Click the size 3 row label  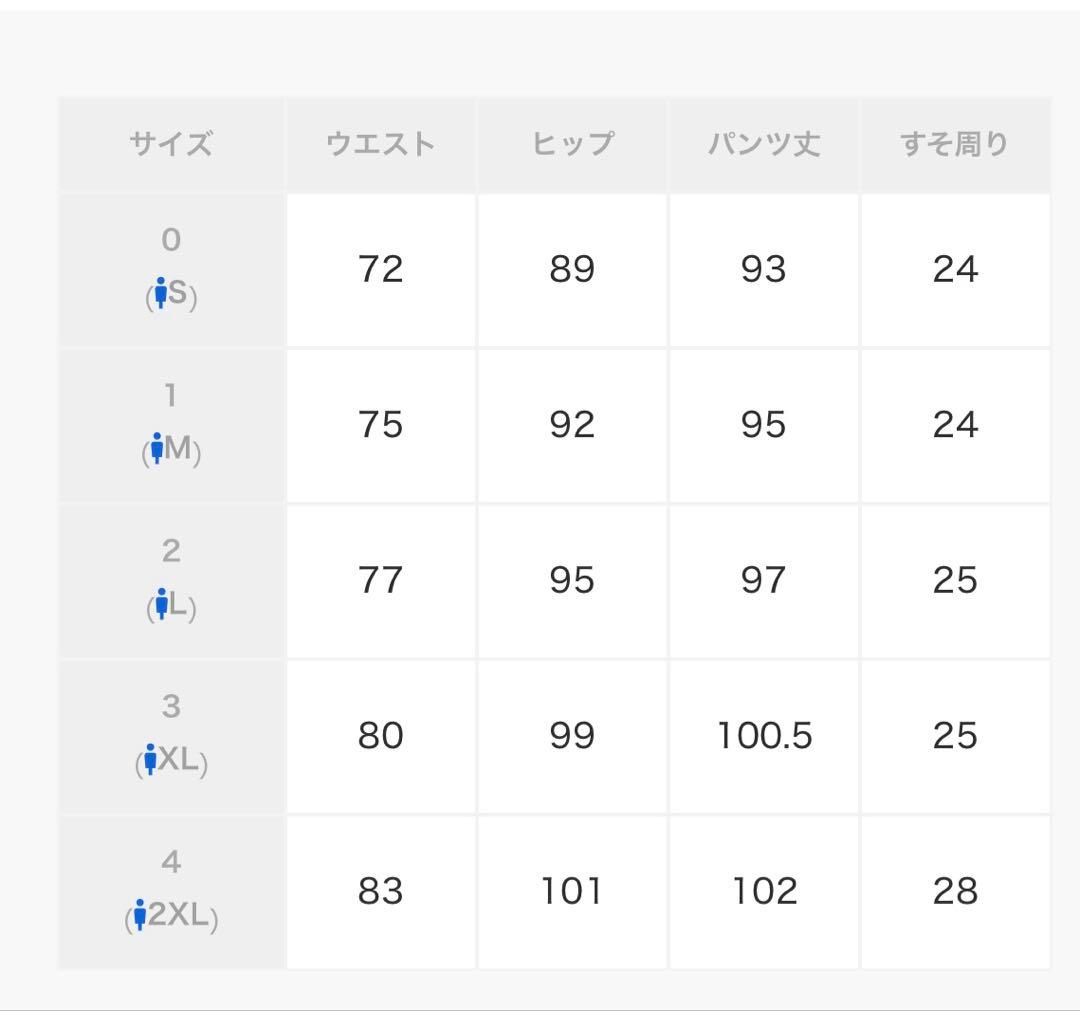click(x=171, y=706)
